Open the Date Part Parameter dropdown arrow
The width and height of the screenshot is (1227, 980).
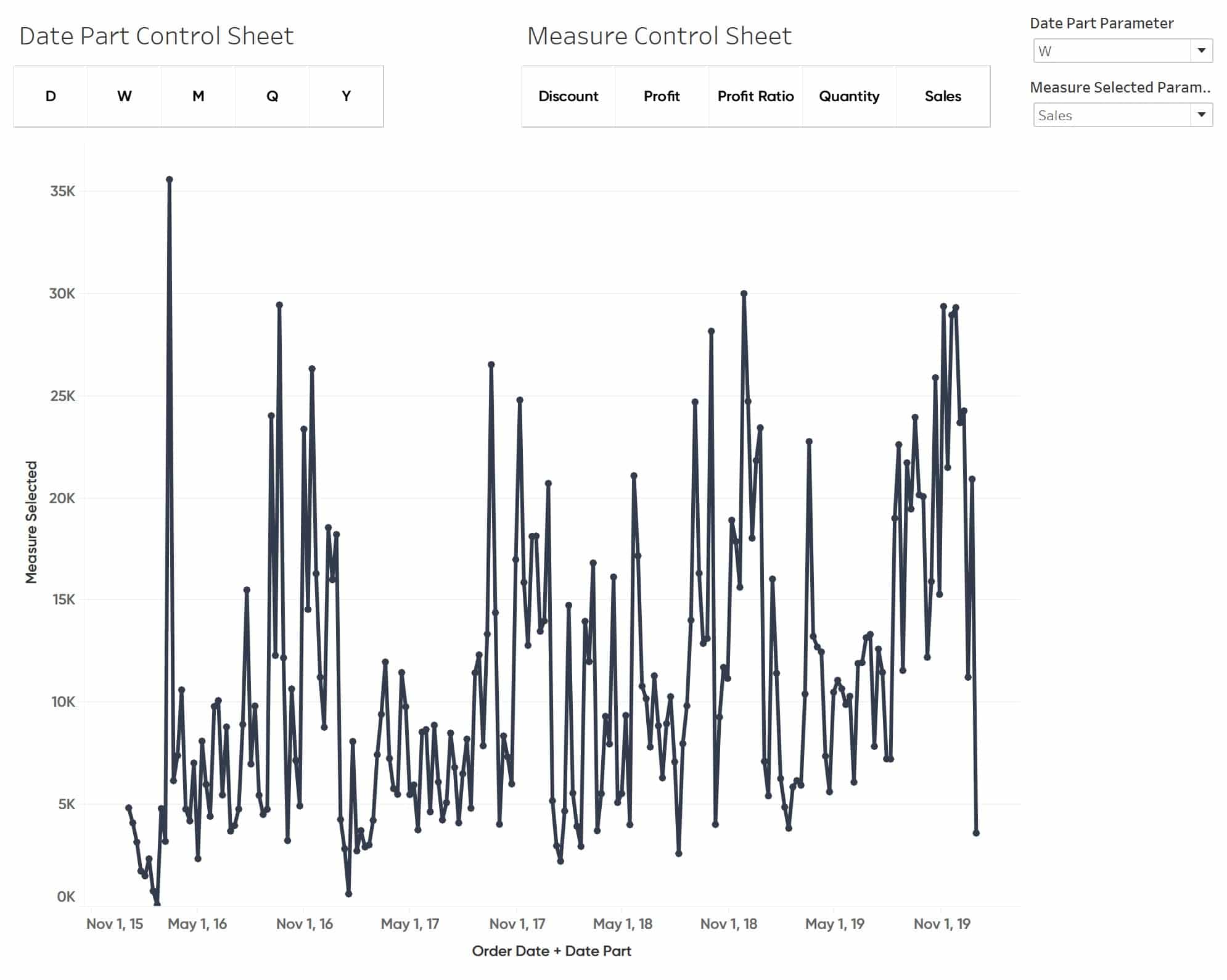pyautogui.click(x=1201, y=51)
